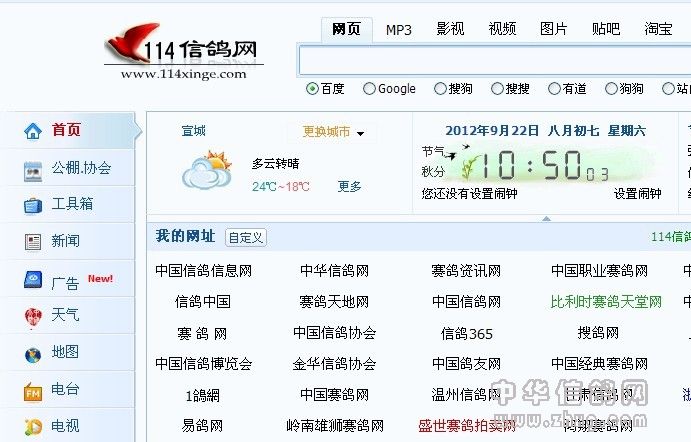This screenshot has width=691, height=442.
Task: Open the 公棚.协会 sidebar item
Action: tap(67, 168)
